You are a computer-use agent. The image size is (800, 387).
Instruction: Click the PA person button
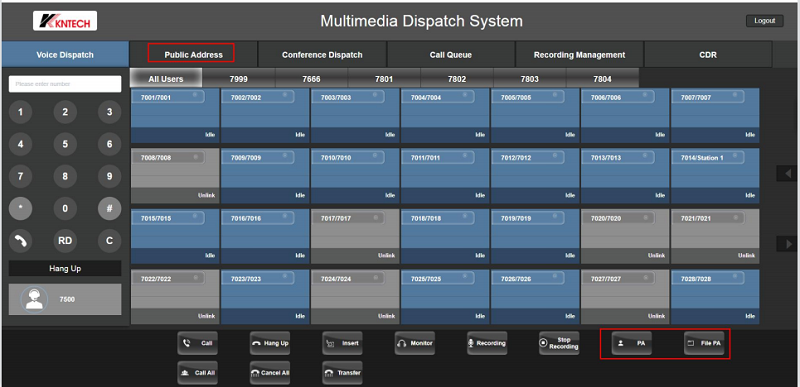pos(632,343)
